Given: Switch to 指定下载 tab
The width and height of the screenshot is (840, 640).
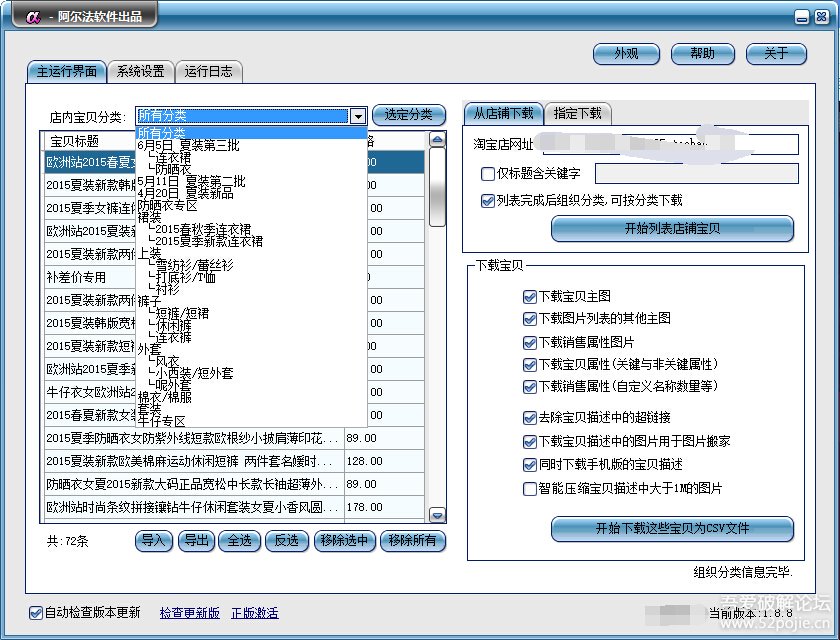Looking at the screenshot, I should tap(578, 113).
